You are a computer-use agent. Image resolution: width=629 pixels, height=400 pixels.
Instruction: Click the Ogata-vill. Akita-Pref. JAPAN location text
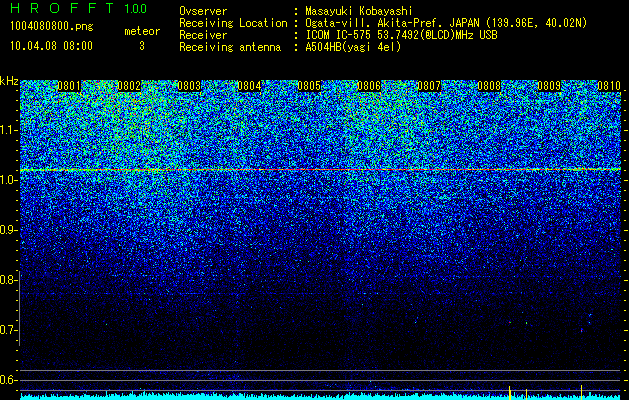[x=446, y=23]
